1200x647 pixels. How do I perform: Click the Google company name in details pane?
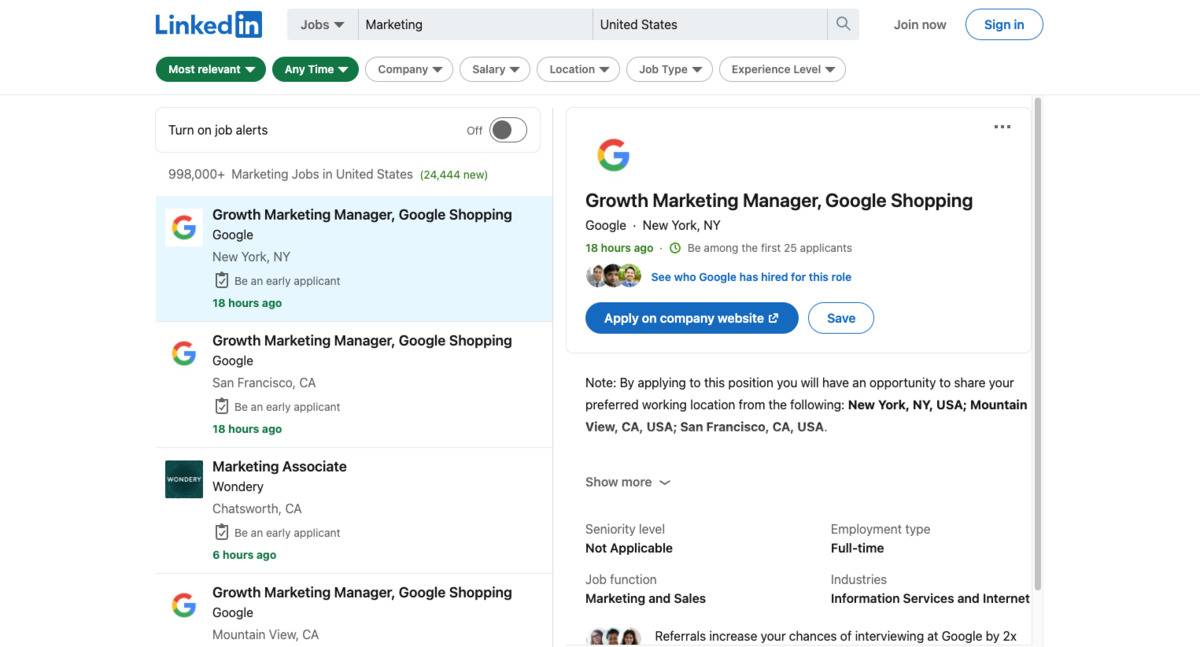click(606, 225)
